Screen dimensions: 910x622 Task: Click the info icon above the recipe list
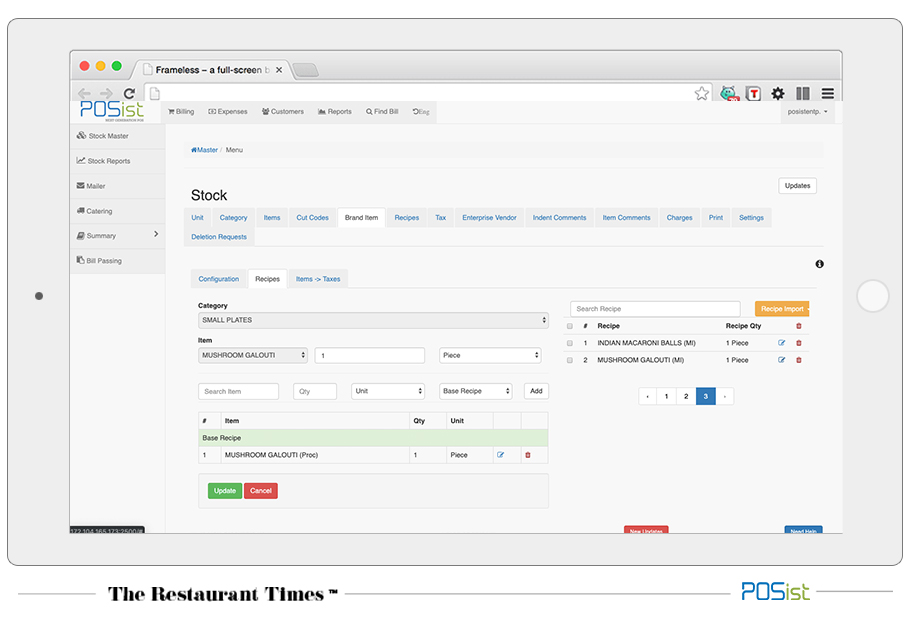(x=819, y=264)
